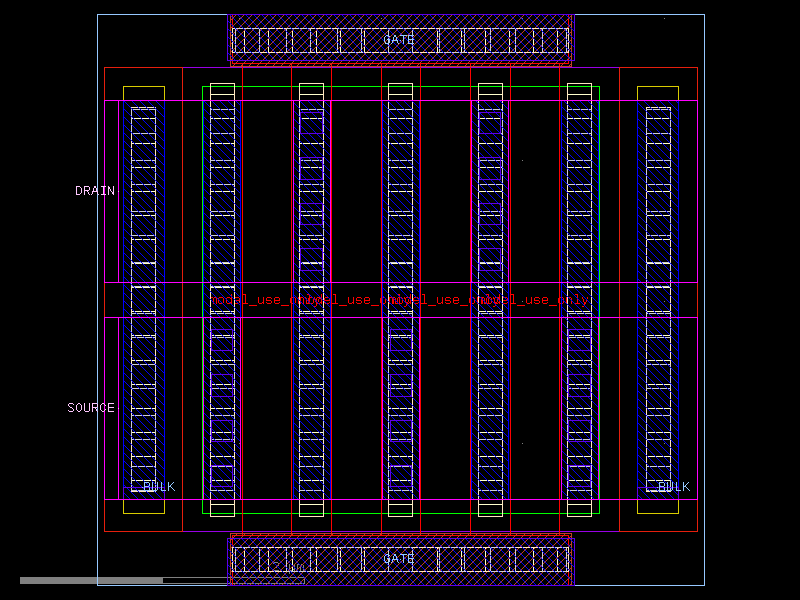Select the SOURCE label on the left
Viewport: 800px width, 600px height.
click(88, 407)
